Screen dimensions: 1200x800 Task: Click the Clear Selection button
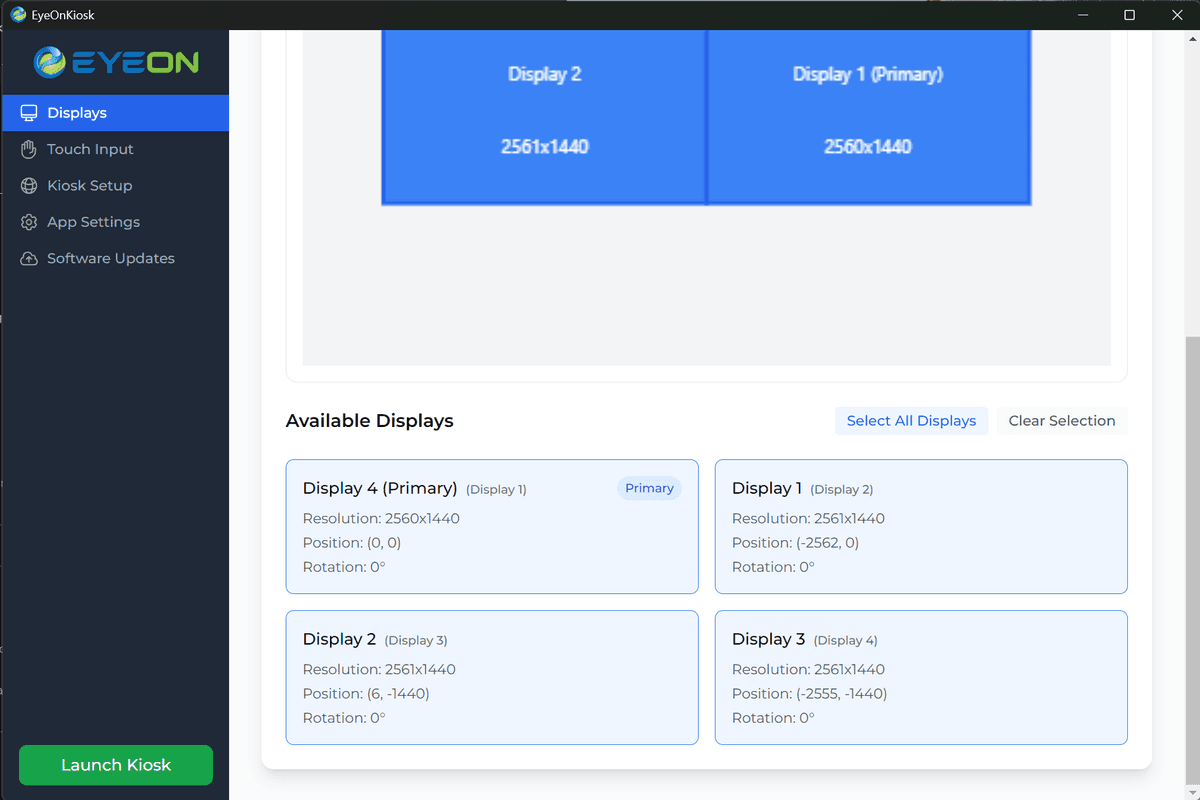[1061, 420]
